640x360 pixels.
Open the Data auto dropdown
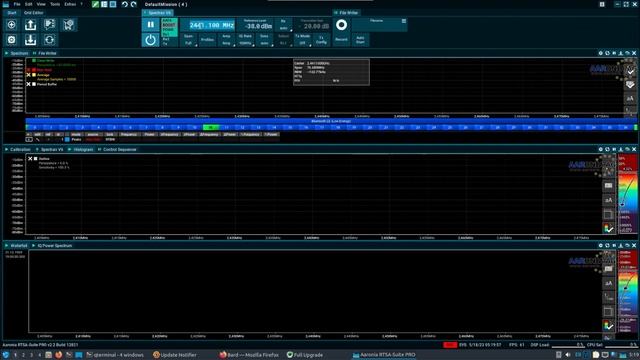point(264,40)
